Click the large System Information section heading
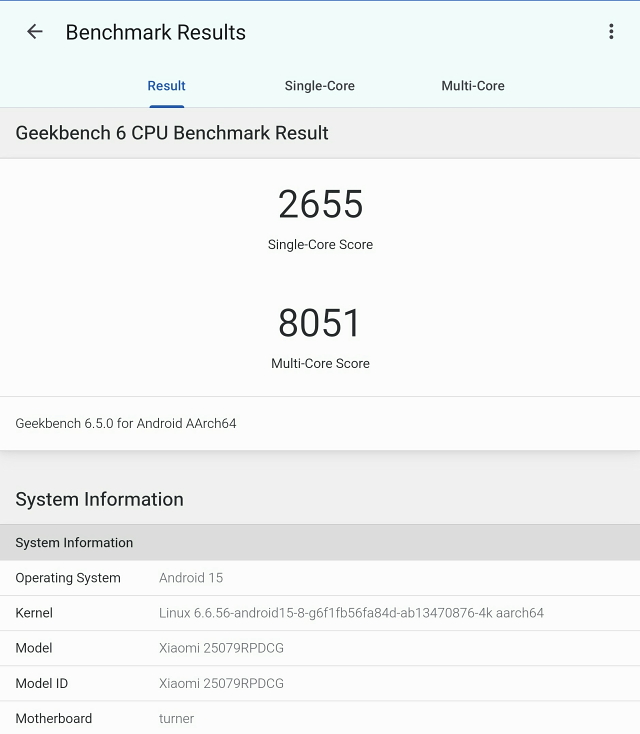640x734 pixels. click(x=99, y=499)
